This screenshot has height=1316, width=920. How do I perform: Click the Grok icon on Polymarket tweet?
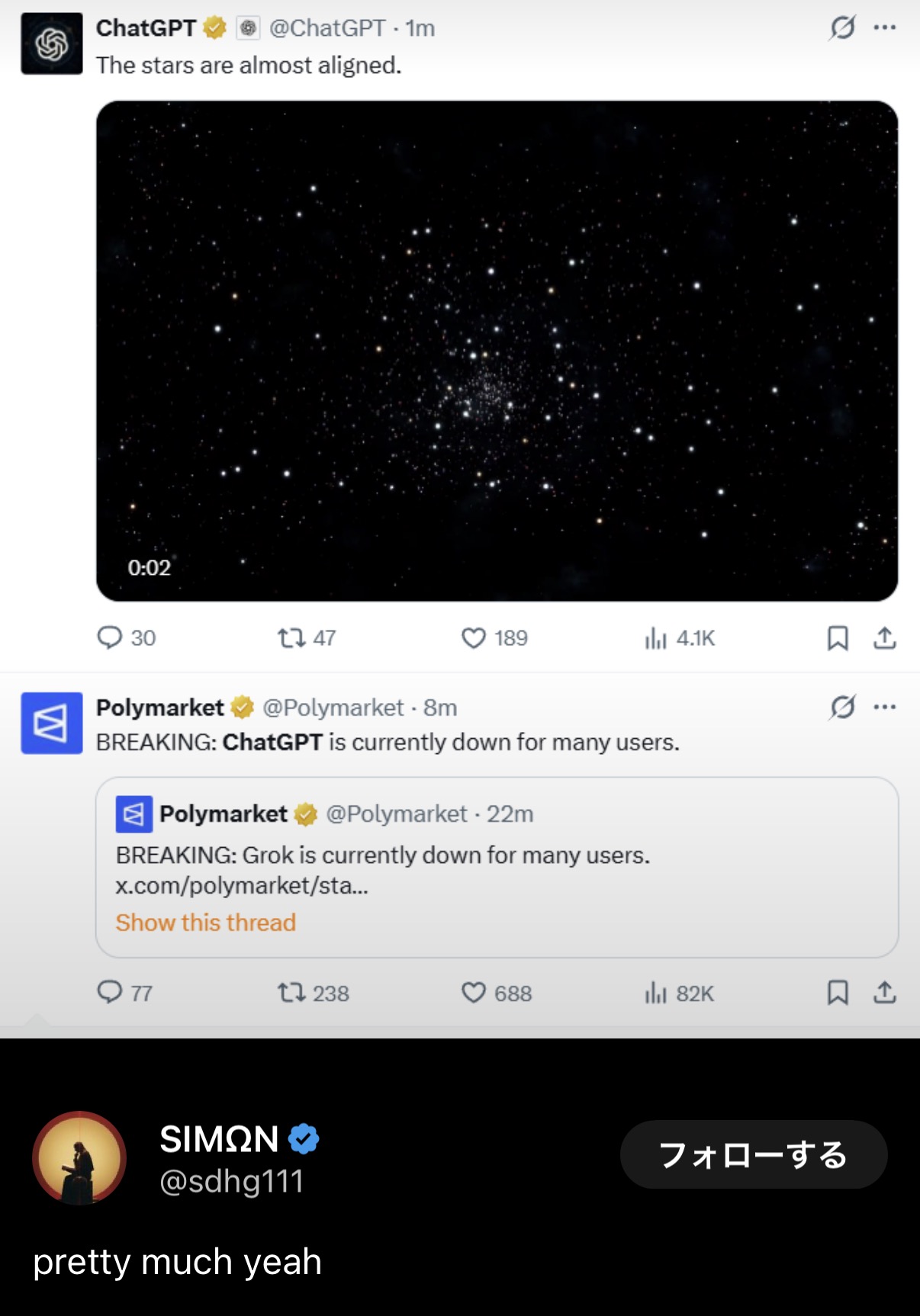pos(842,708)
